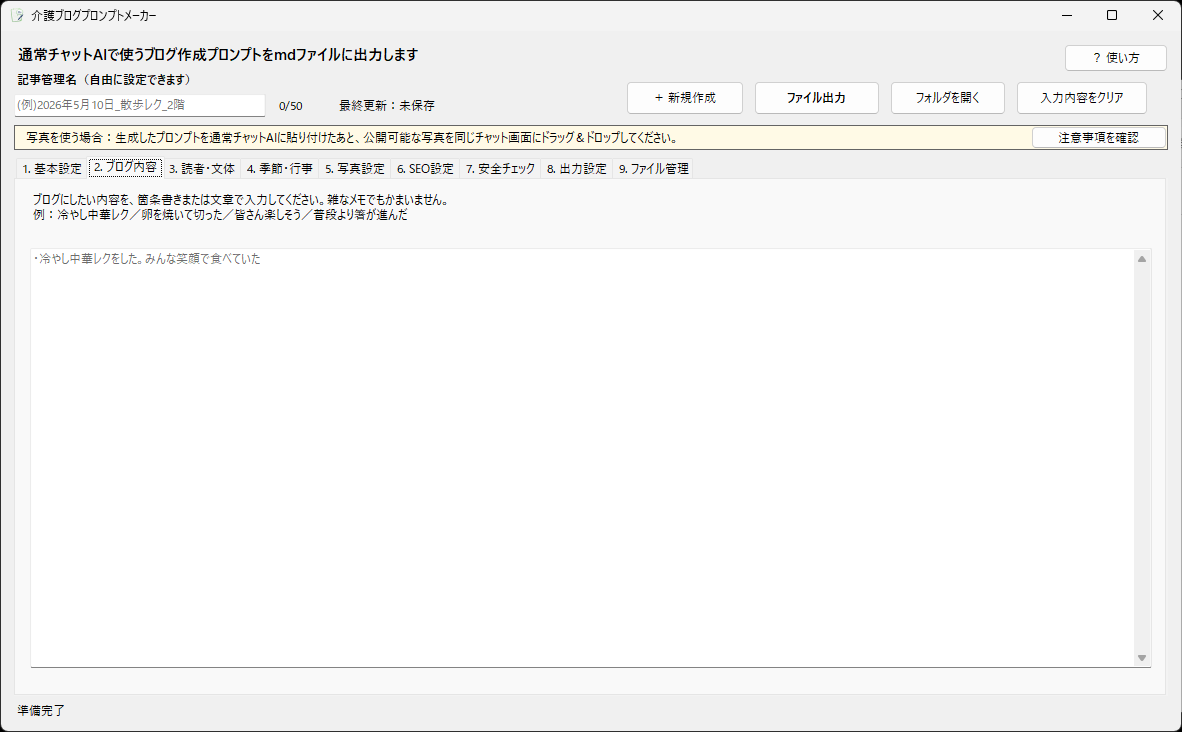Click the app icon in title bar

pyautogui.click(x=17, y=15)
